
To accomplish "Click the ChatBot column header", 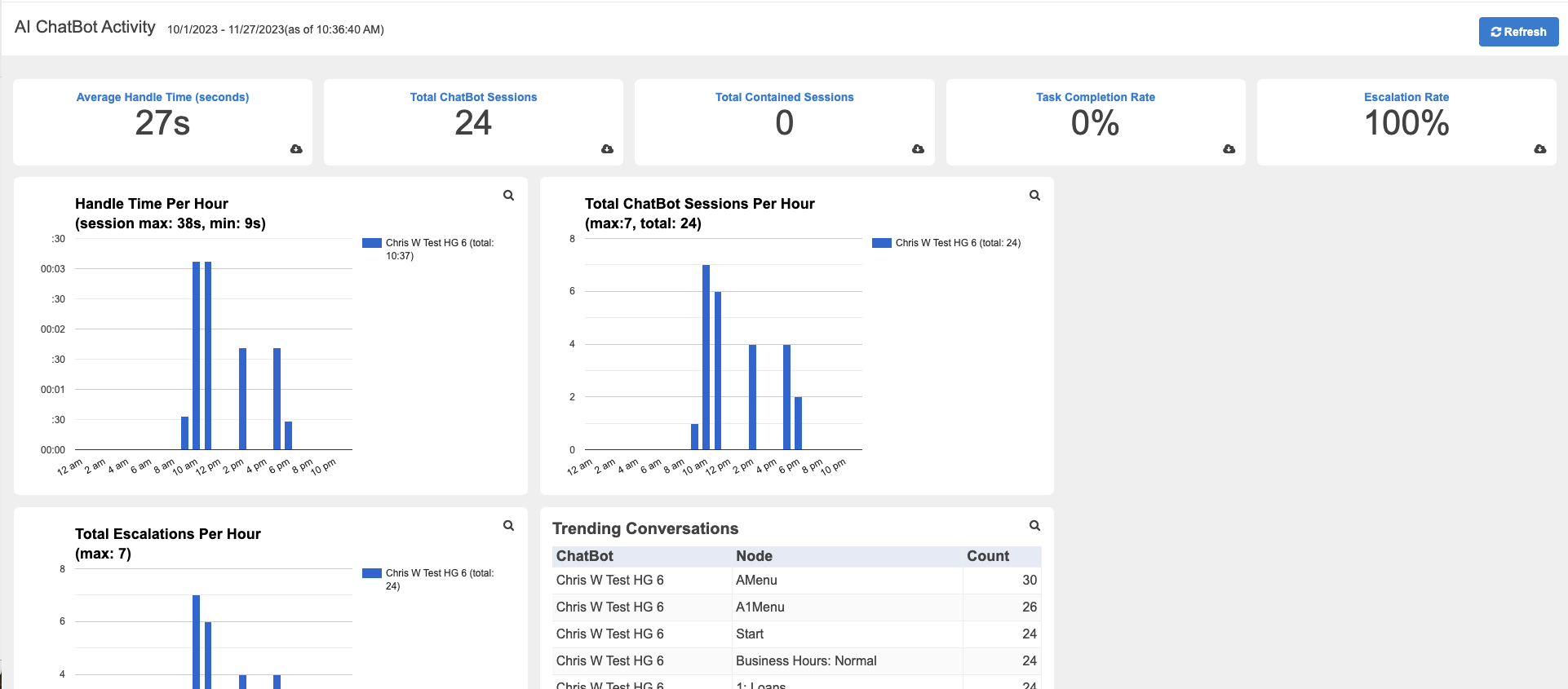I will tap(584, 556).
